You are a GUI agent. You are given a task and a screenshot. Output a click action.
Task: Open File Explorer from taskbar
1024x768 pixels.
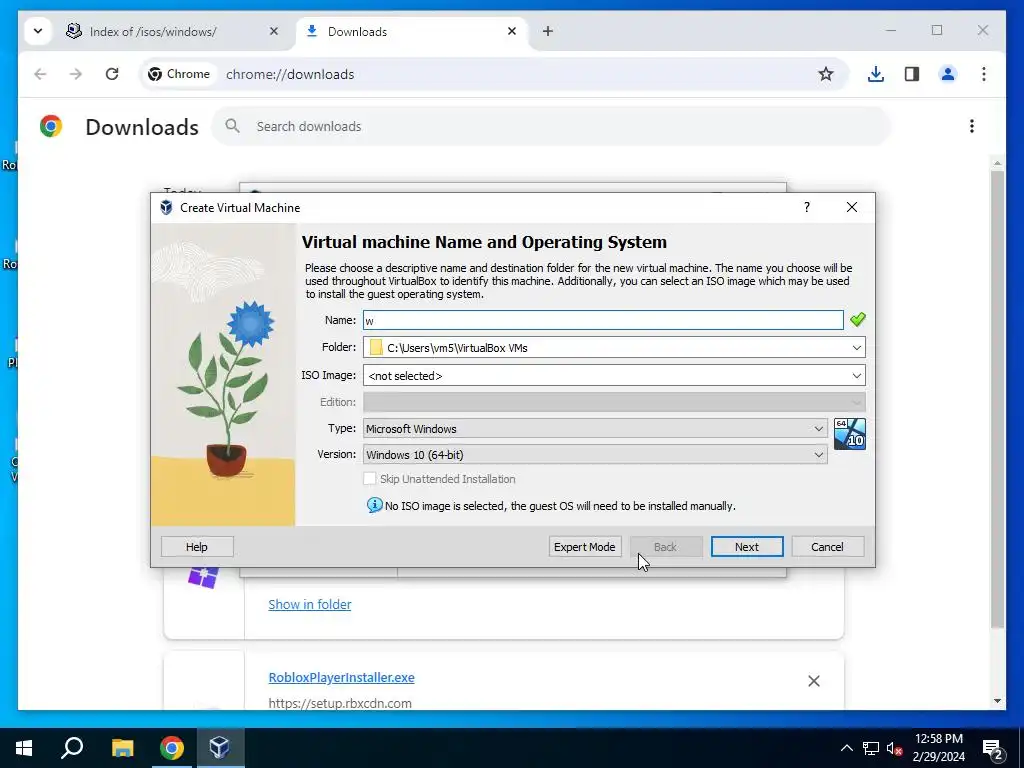122,748
